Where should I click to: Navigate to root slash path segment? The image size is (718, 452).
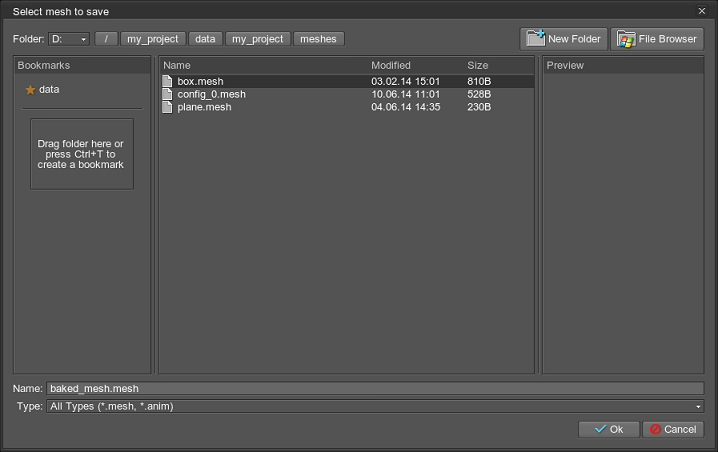pyautogui.click(x=106, y=39)
